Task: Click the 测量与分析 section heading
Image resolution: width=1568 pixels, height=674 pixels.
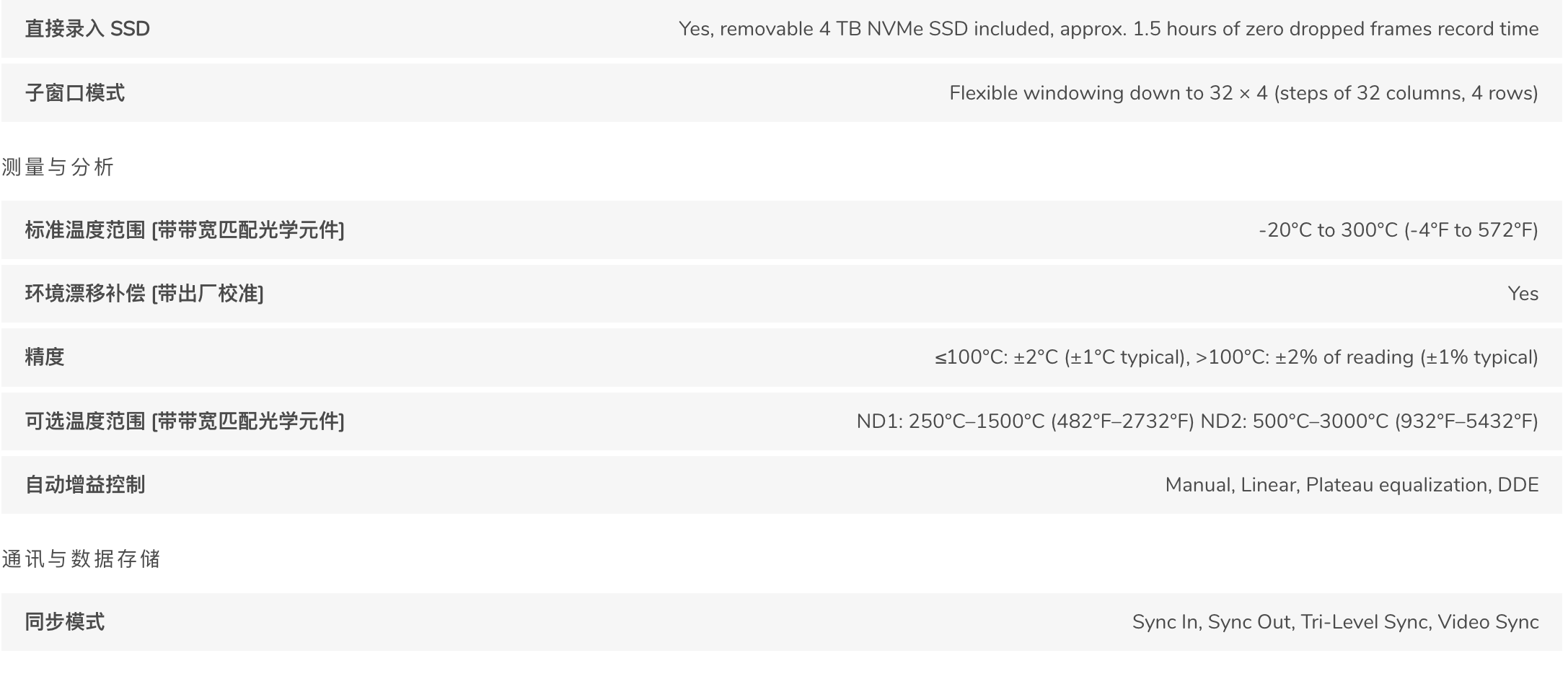Action: point(58,167)
